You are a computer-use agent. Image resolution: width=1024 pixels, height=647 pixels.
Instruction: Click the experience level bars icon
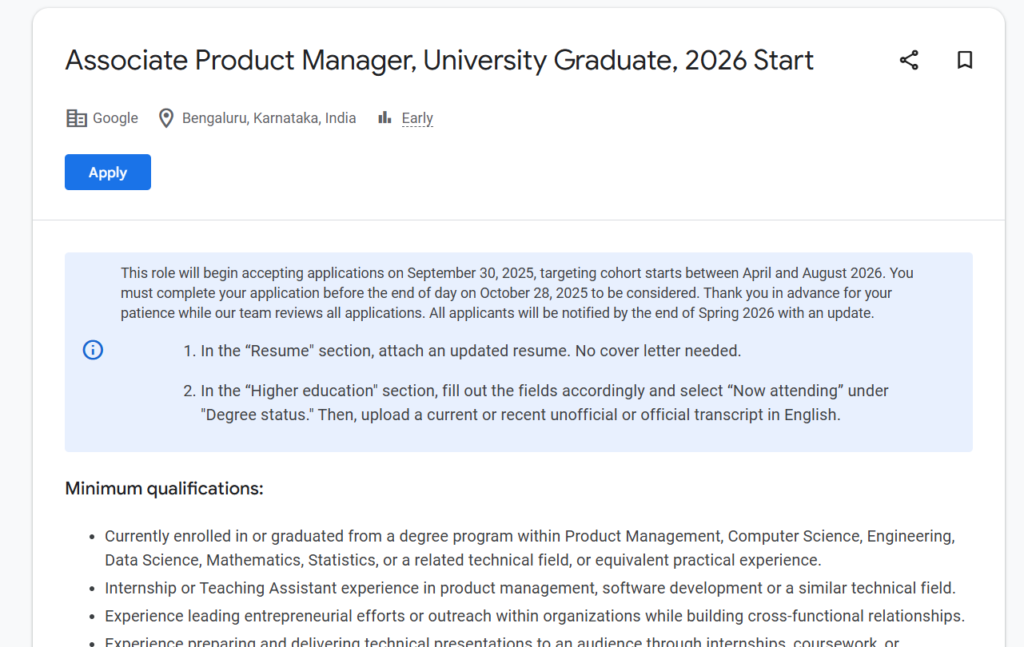click(384, 118)
